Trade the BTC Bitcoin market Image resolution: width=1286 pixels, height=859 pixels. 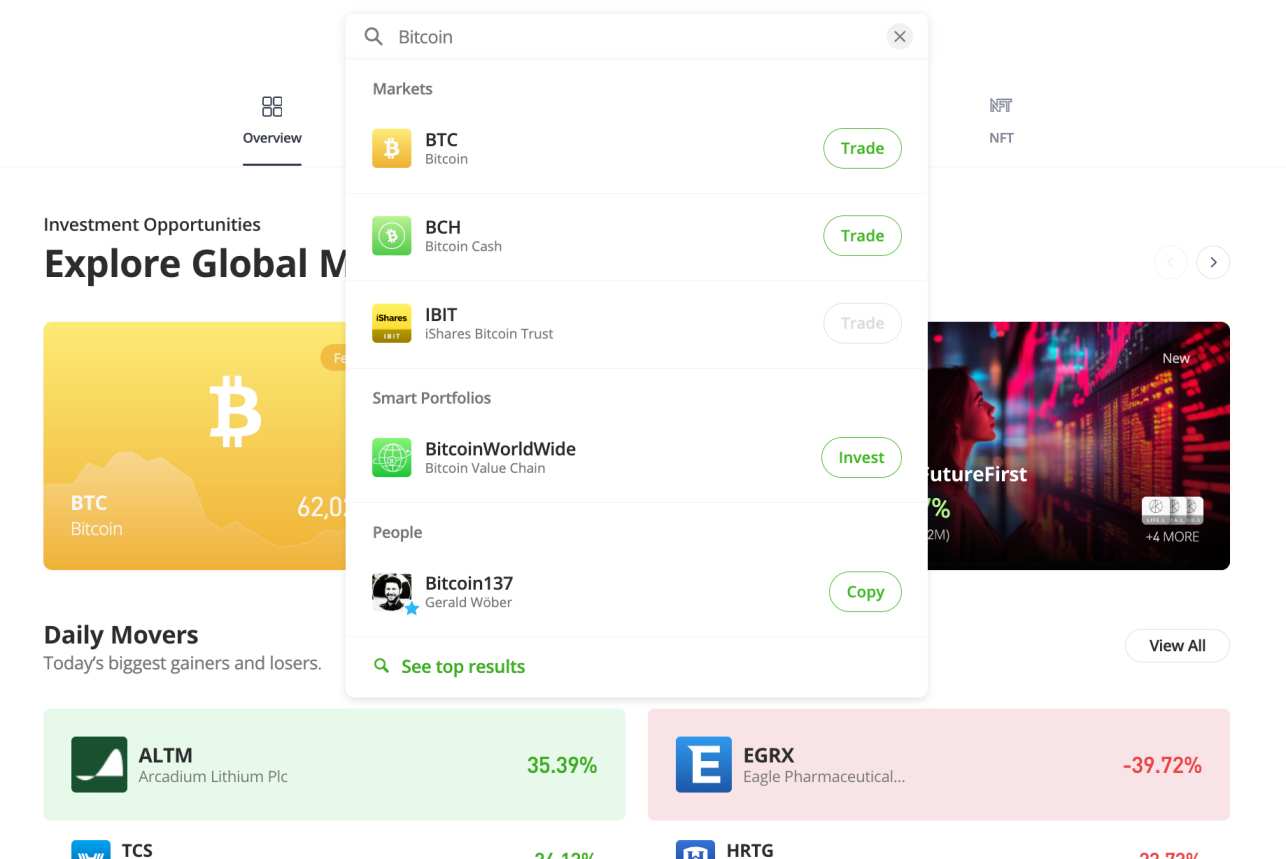(862, 148)
